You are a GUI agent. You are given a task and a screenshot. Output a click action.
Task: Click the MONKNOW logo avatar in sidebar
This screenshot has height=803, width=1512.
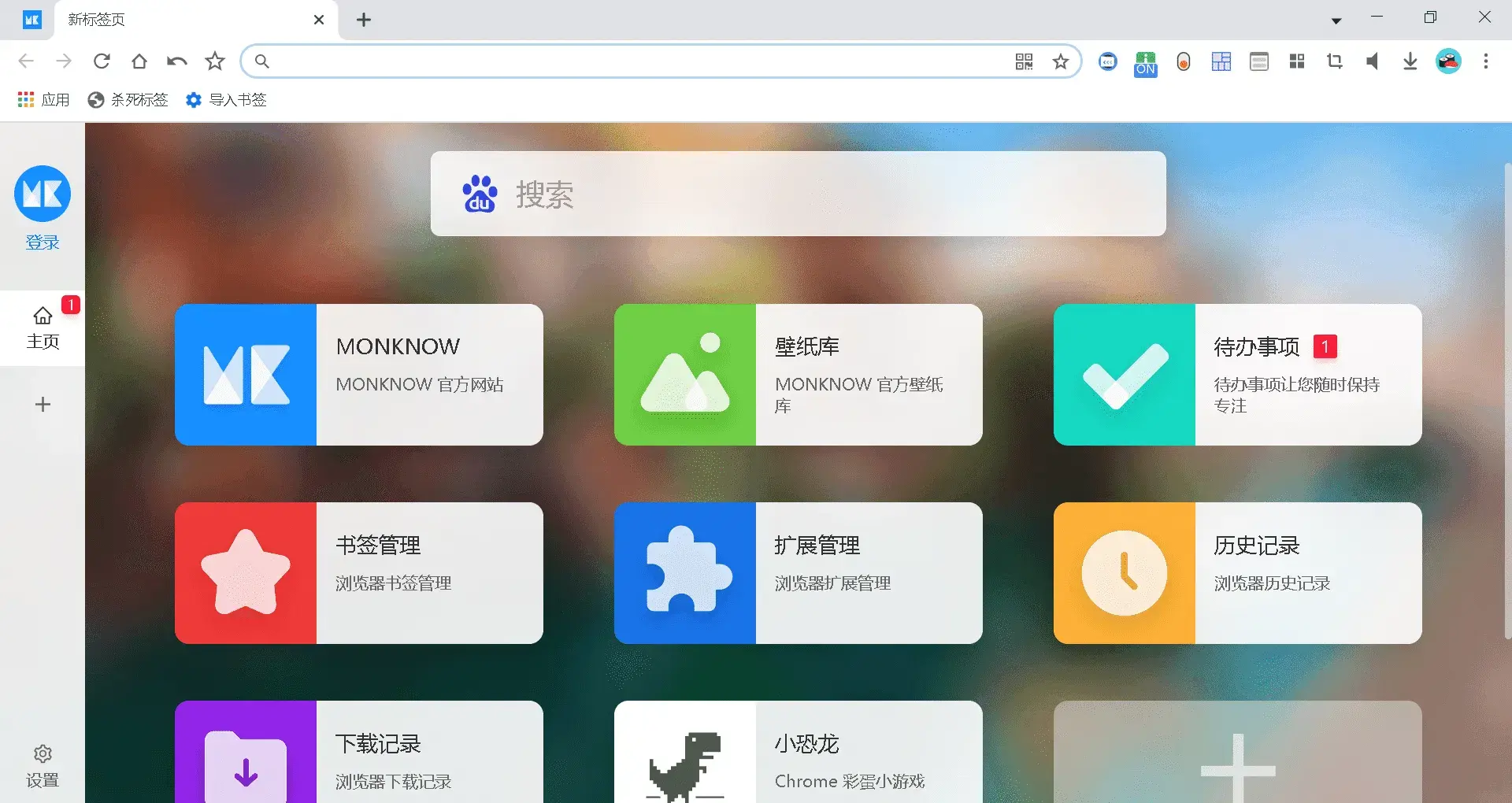(43, 194)
